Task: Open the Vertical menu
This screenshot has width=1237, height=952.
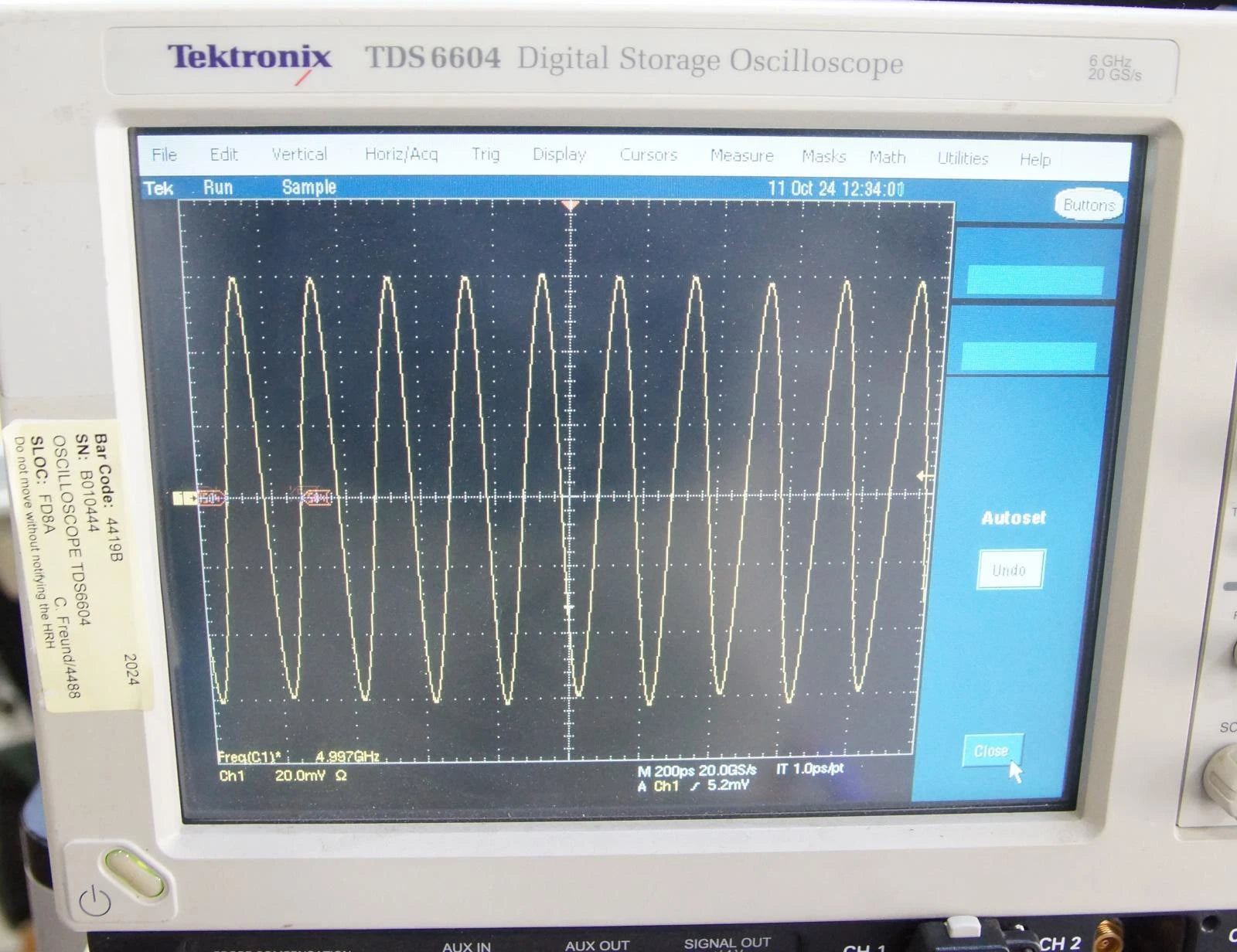Action: 299,154
